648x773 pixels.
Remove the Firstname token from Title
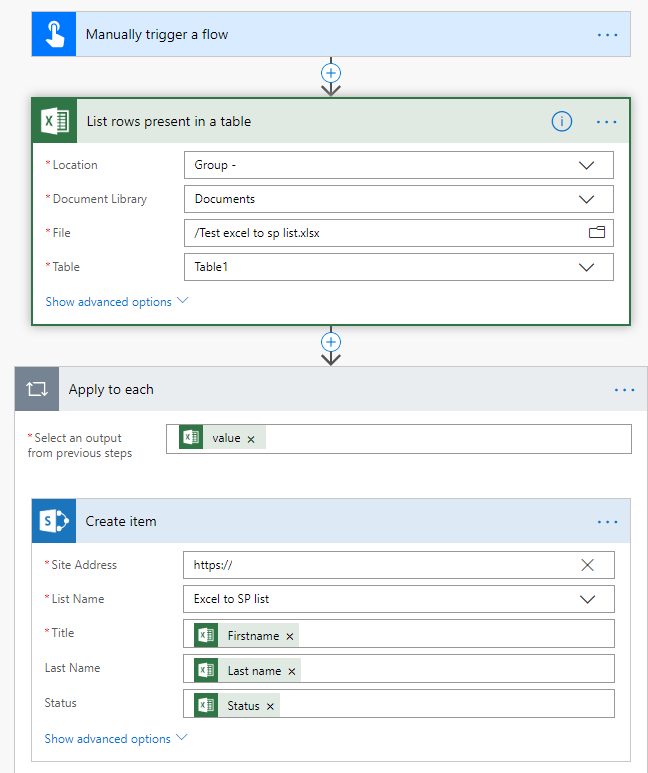[x=290, y=636]
